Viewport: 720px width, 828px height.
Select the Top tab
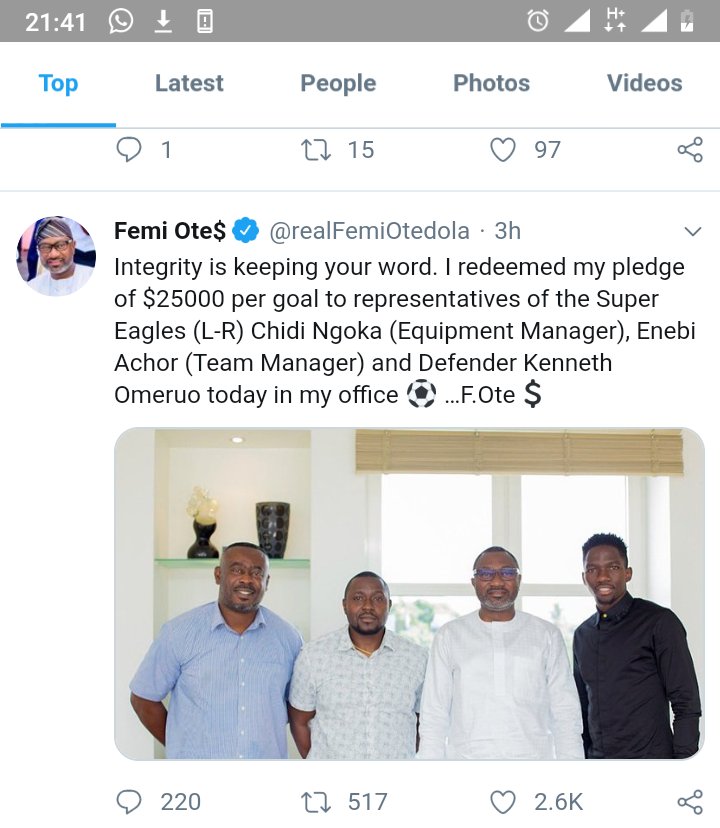pyautogui.click(x=58, y=84)
